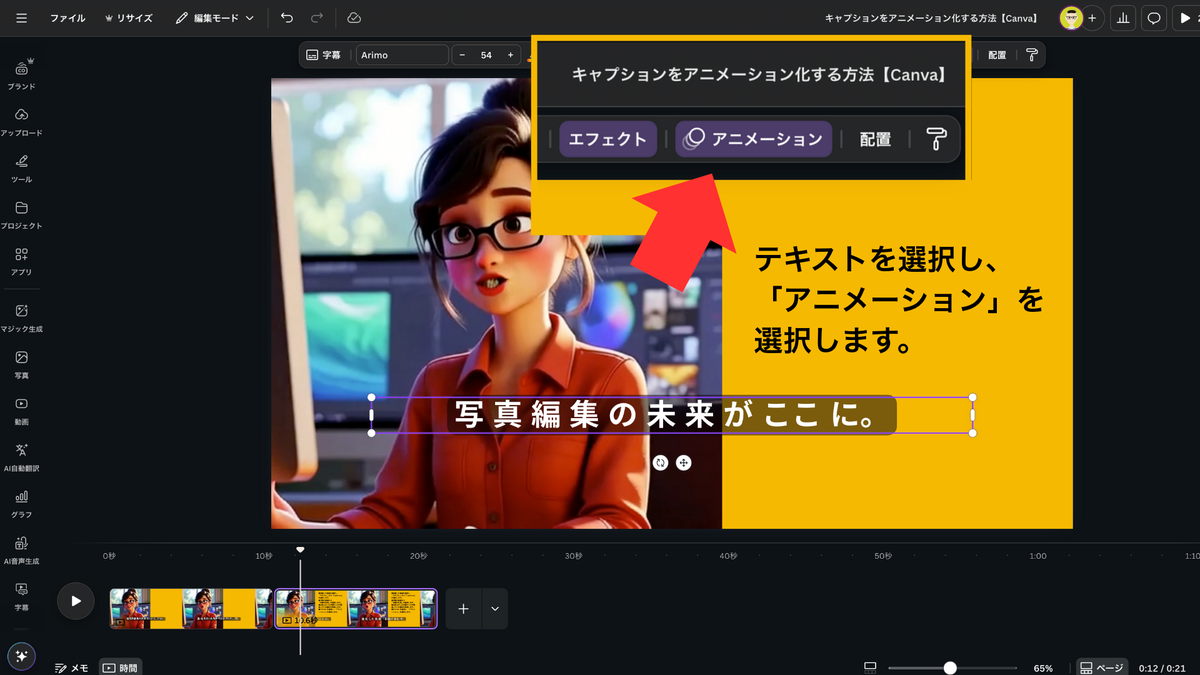
Task: Open the グラフ sidebar panel
Action: pyautogui.click(x=22, y=503)
